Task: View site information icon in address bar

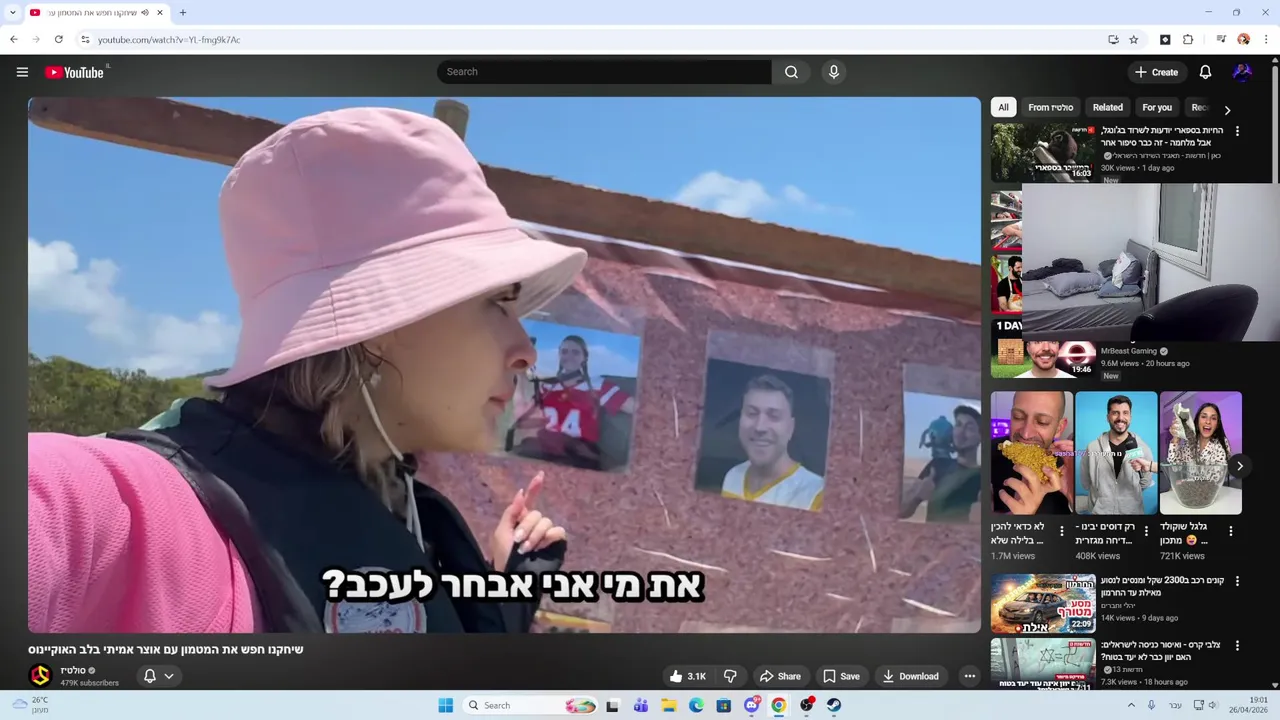Action: (85, 40)
